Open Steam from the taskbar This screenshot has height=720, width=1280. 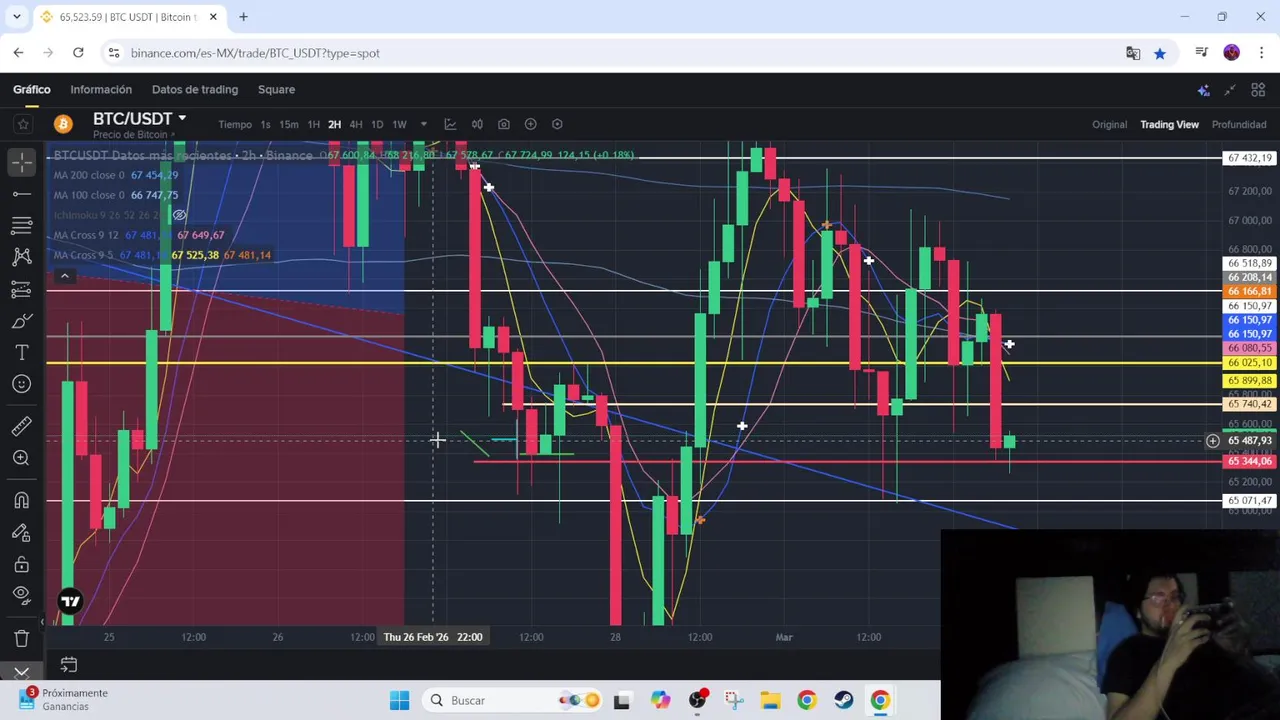pyautogui.click(x=843, y=700)
